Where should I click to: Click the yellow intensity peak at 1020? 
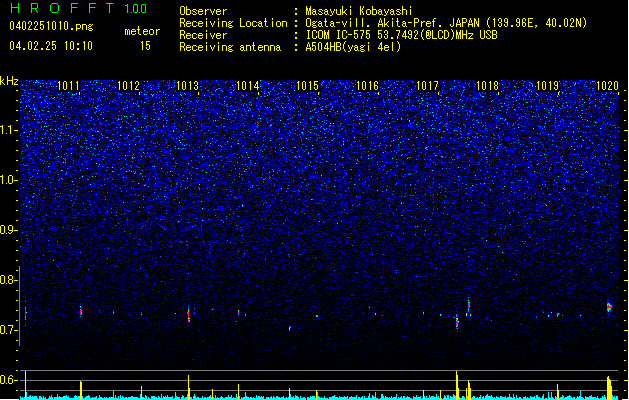[609, 388]
